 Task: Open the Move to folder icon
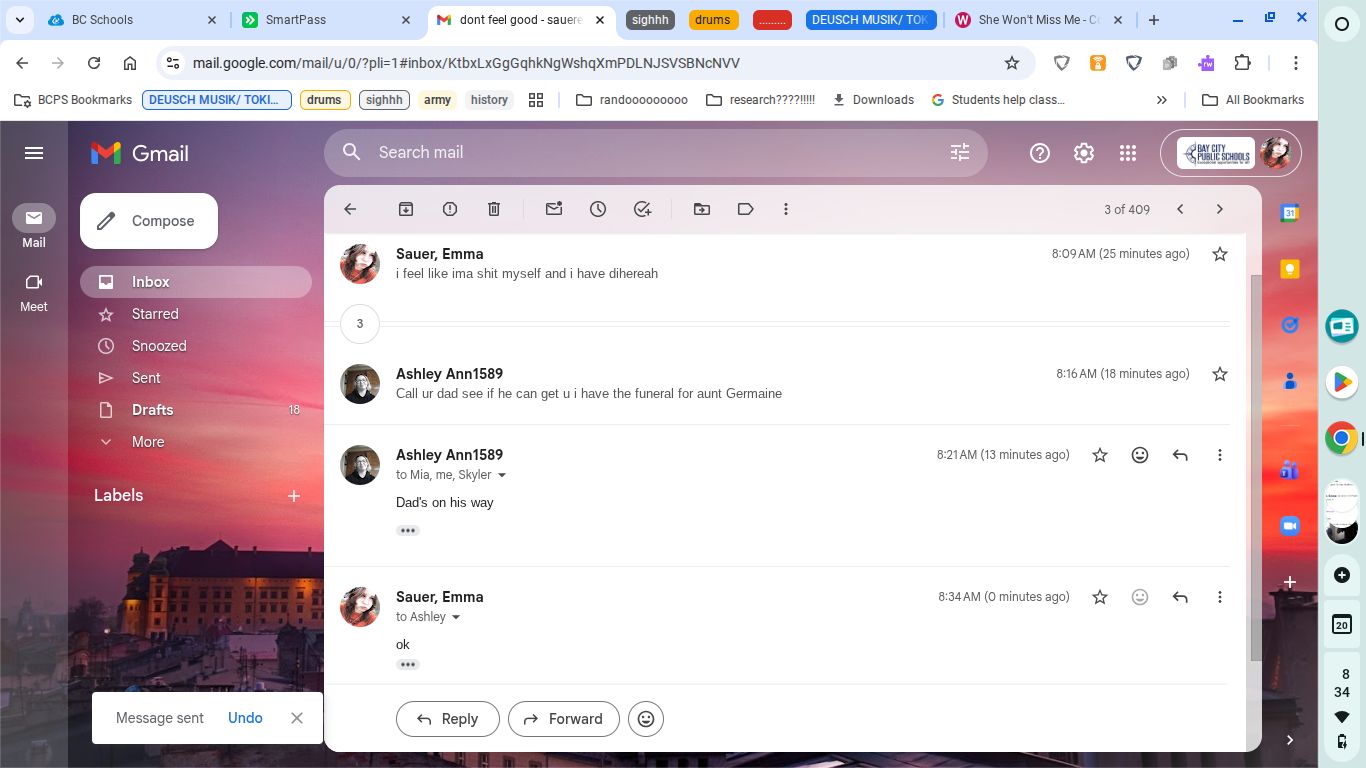tap(702, 209)
